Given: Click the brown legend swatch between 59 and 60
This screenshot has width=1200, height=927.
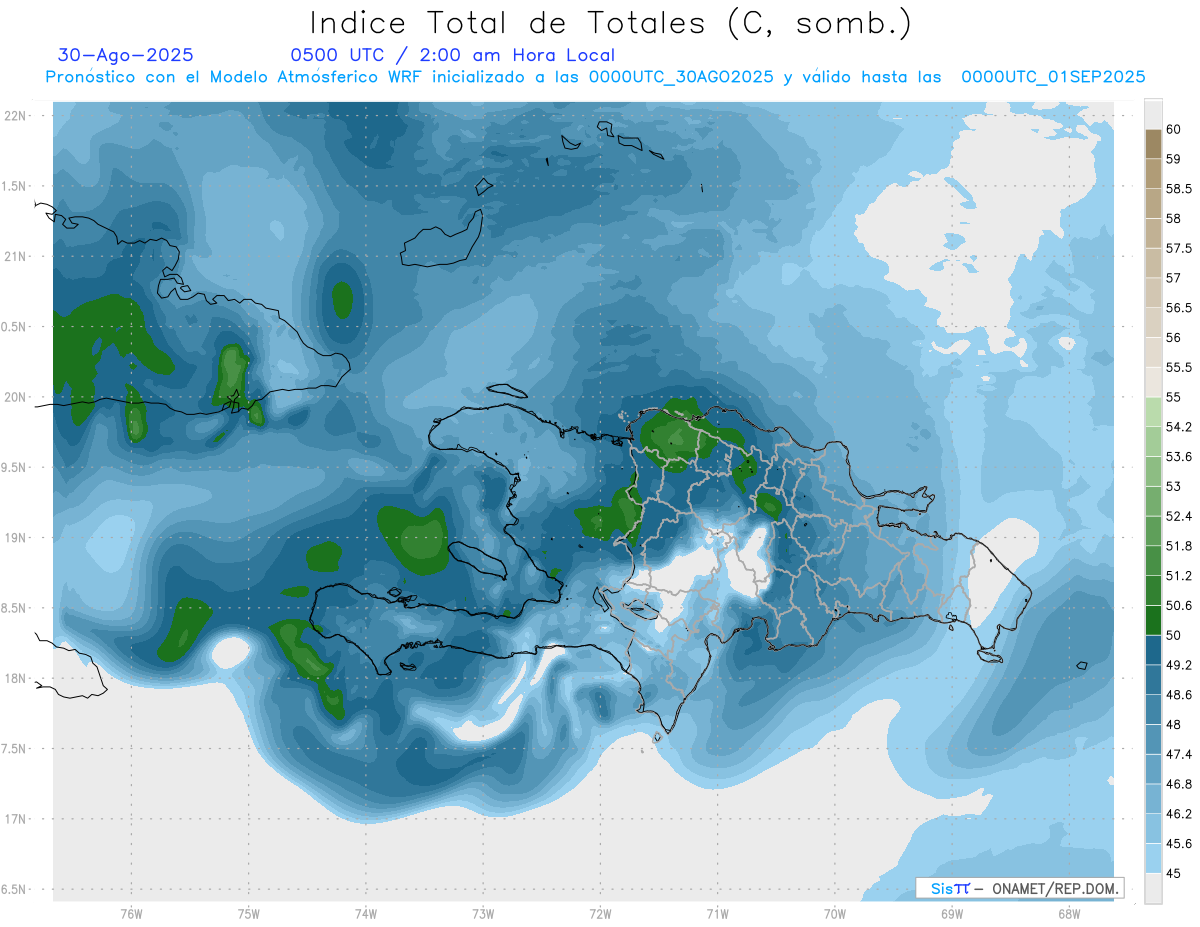Looking at the screenshot, I should click(1153, 144).
